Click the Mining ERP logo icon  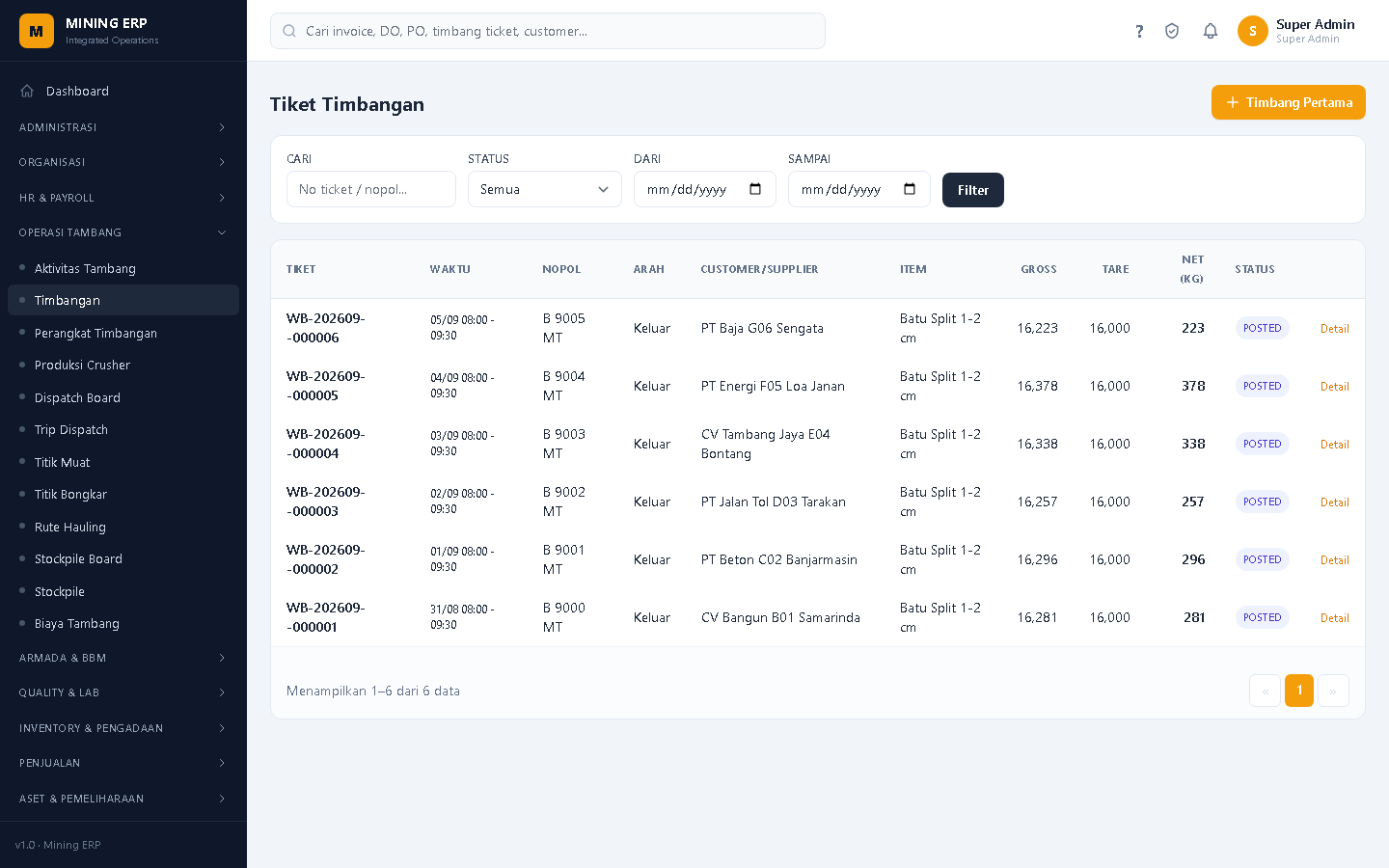37,31
